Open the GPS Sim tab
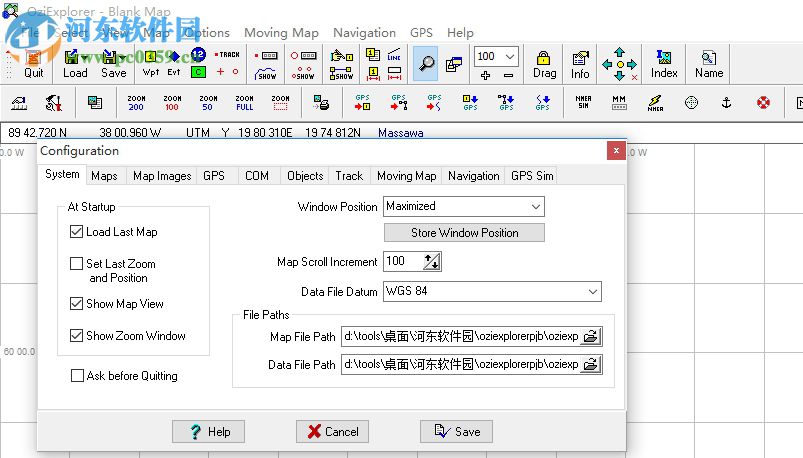 coord(532,176)
